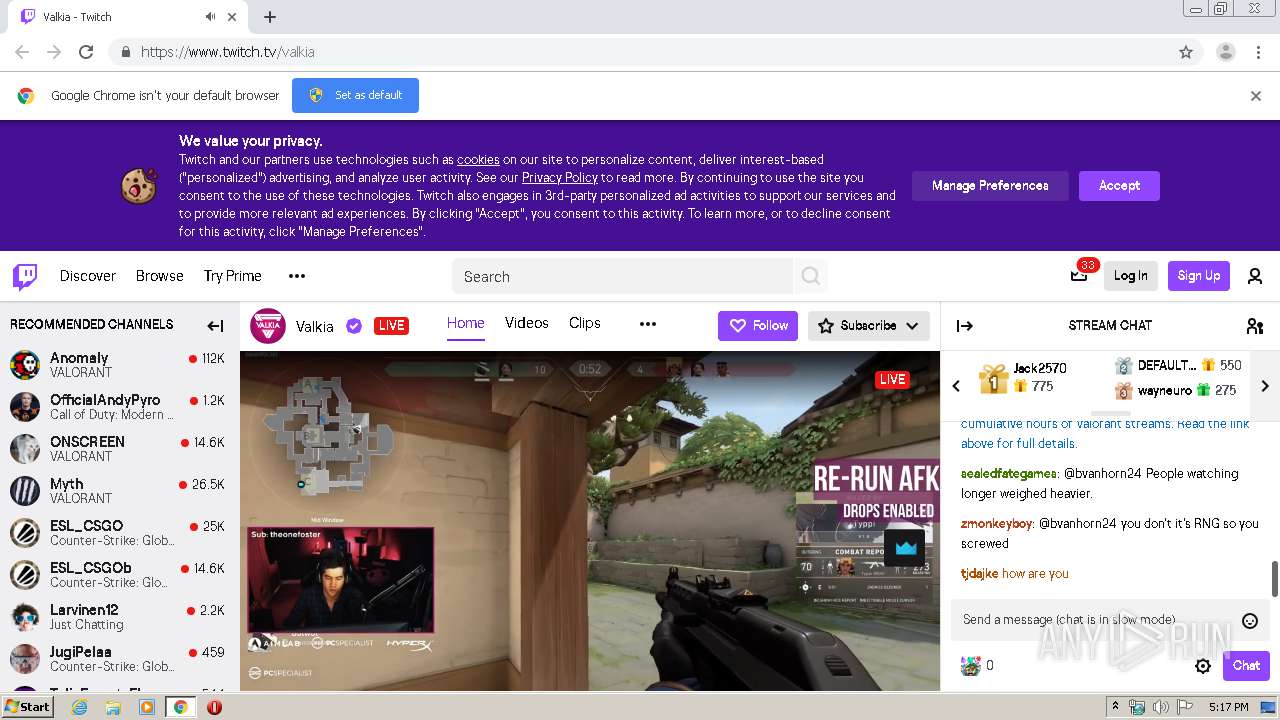Focus the Twitch search field
The width and height of the screenshot is (1280, 720).
[x=623, y=276]
